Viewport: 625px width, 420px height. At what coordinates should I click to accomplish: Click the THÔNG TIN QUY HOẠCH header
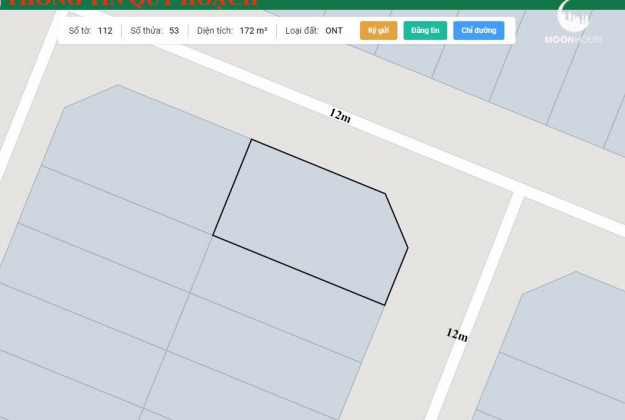point(120,5)
